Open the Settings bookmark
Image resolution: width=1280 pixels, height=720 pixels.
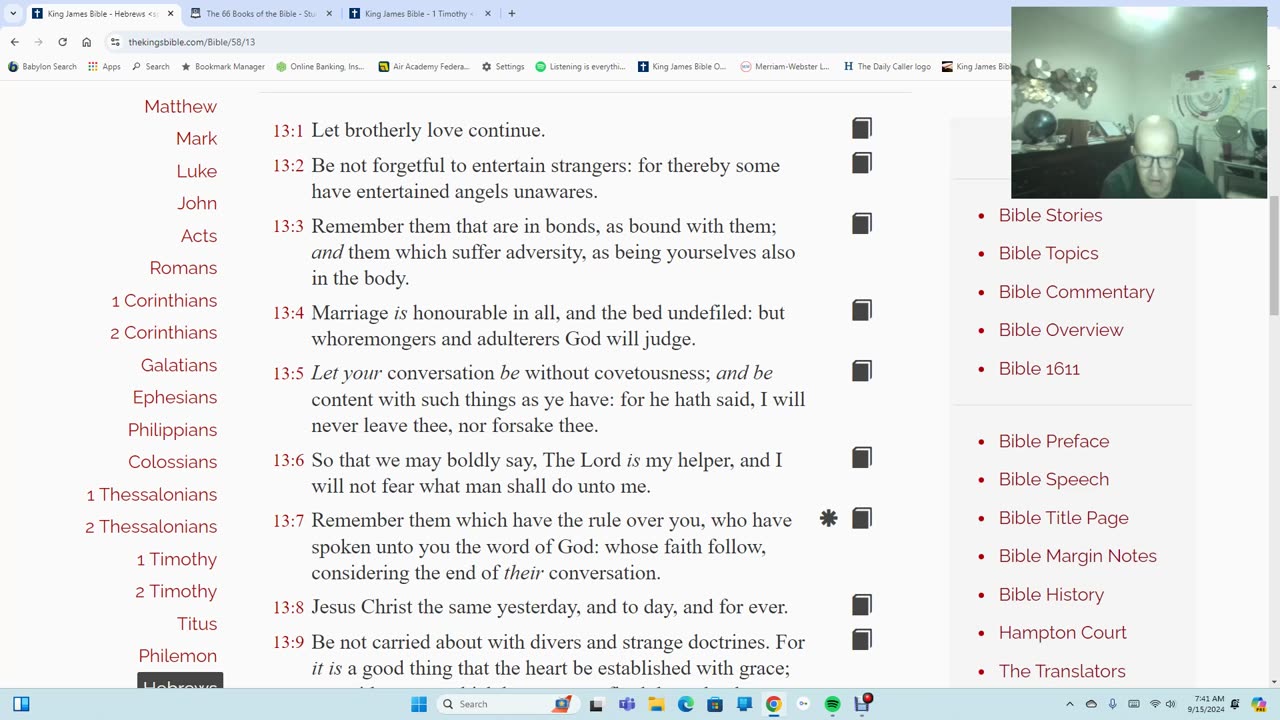(503, 67)
